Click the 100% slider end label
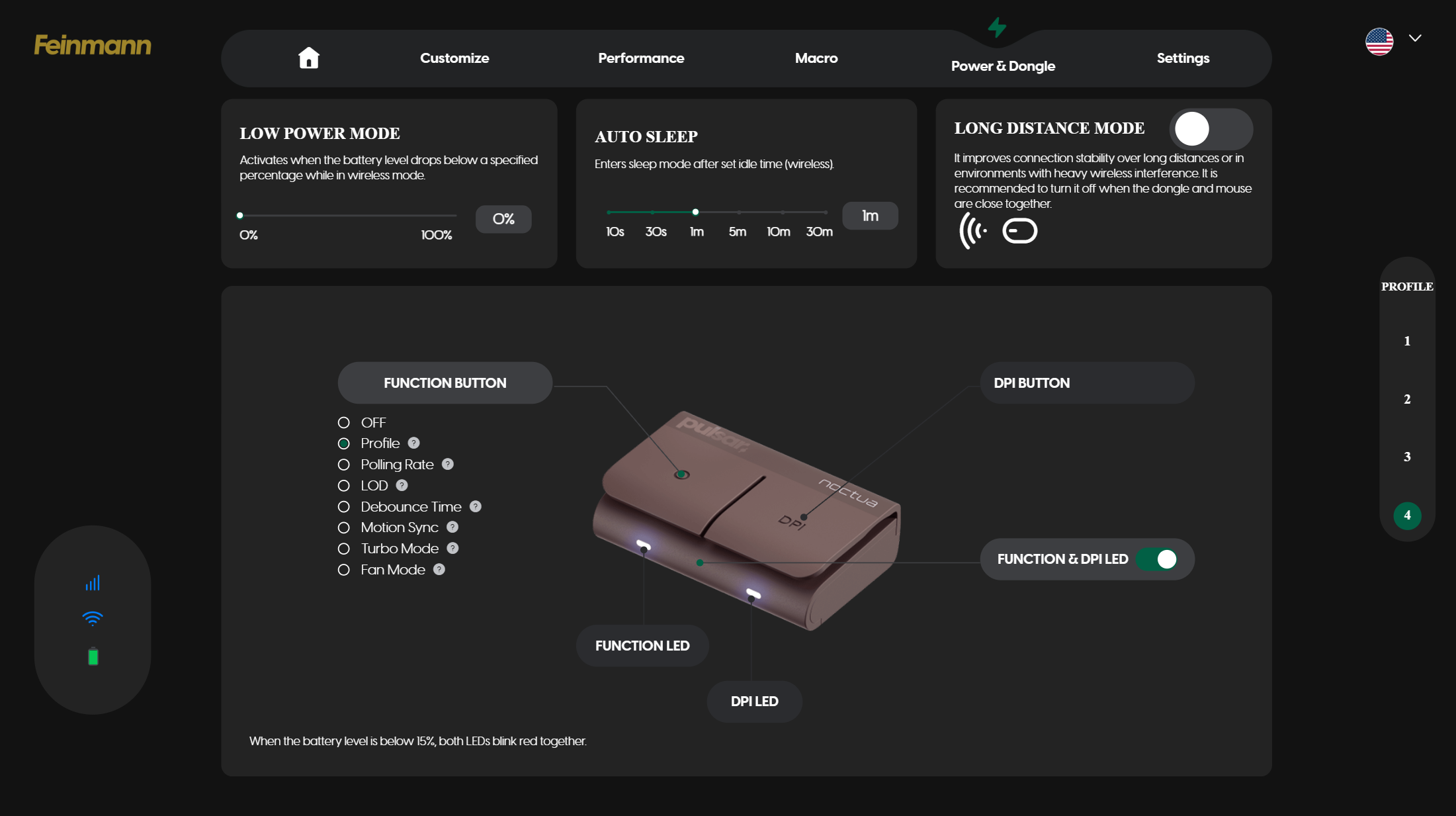The image size is (1456, 816). pyautogui.click(x=437, y=235)
